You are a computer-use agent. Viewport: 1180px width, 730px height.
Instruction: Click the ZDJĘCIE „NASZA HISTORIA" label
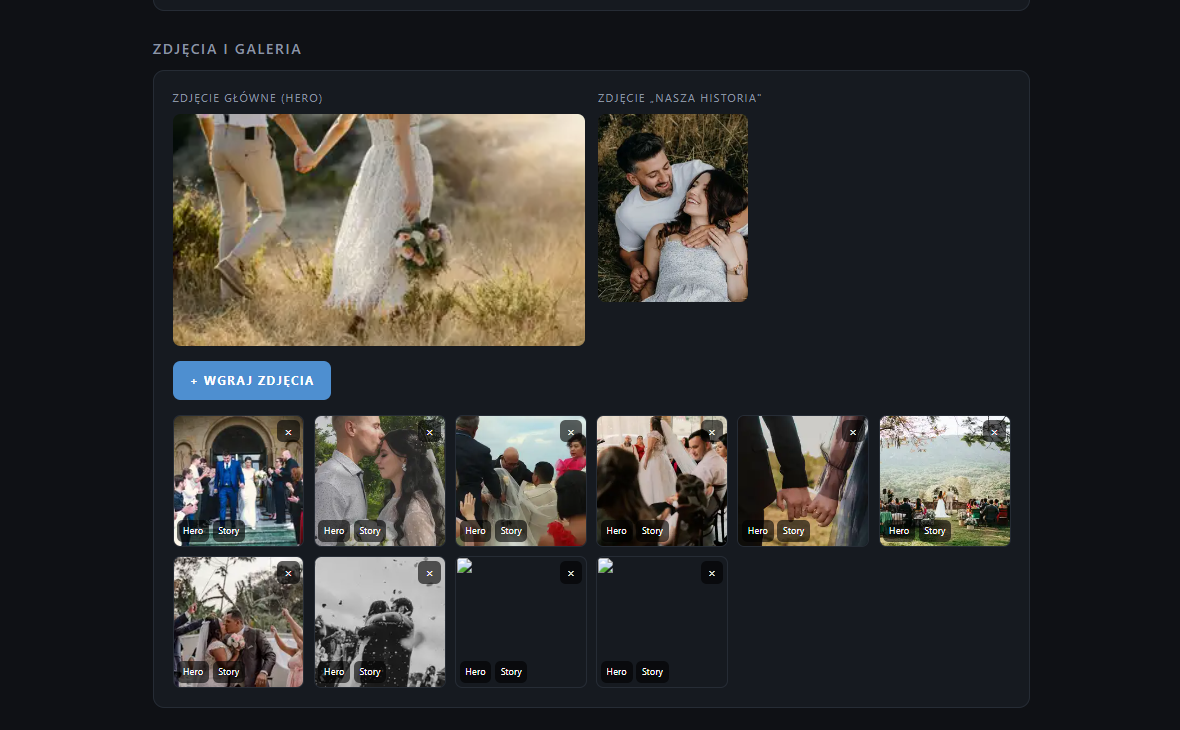(x=680, y=98)
